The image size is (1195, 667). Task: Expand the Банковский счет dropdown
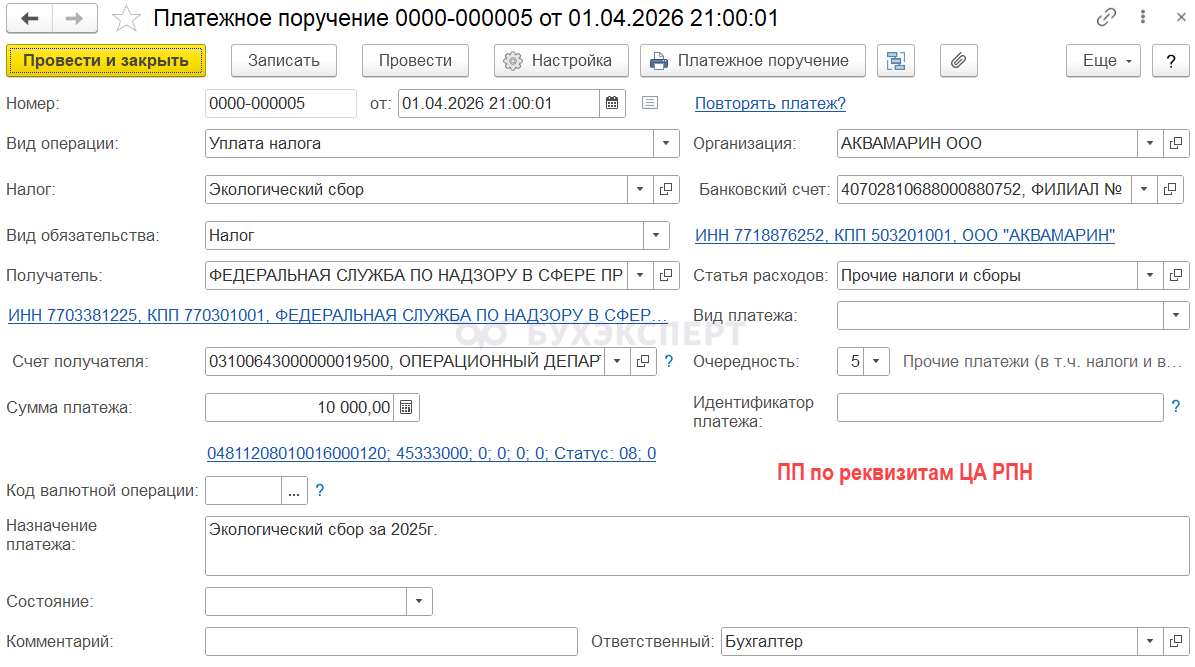(1144, 190)
